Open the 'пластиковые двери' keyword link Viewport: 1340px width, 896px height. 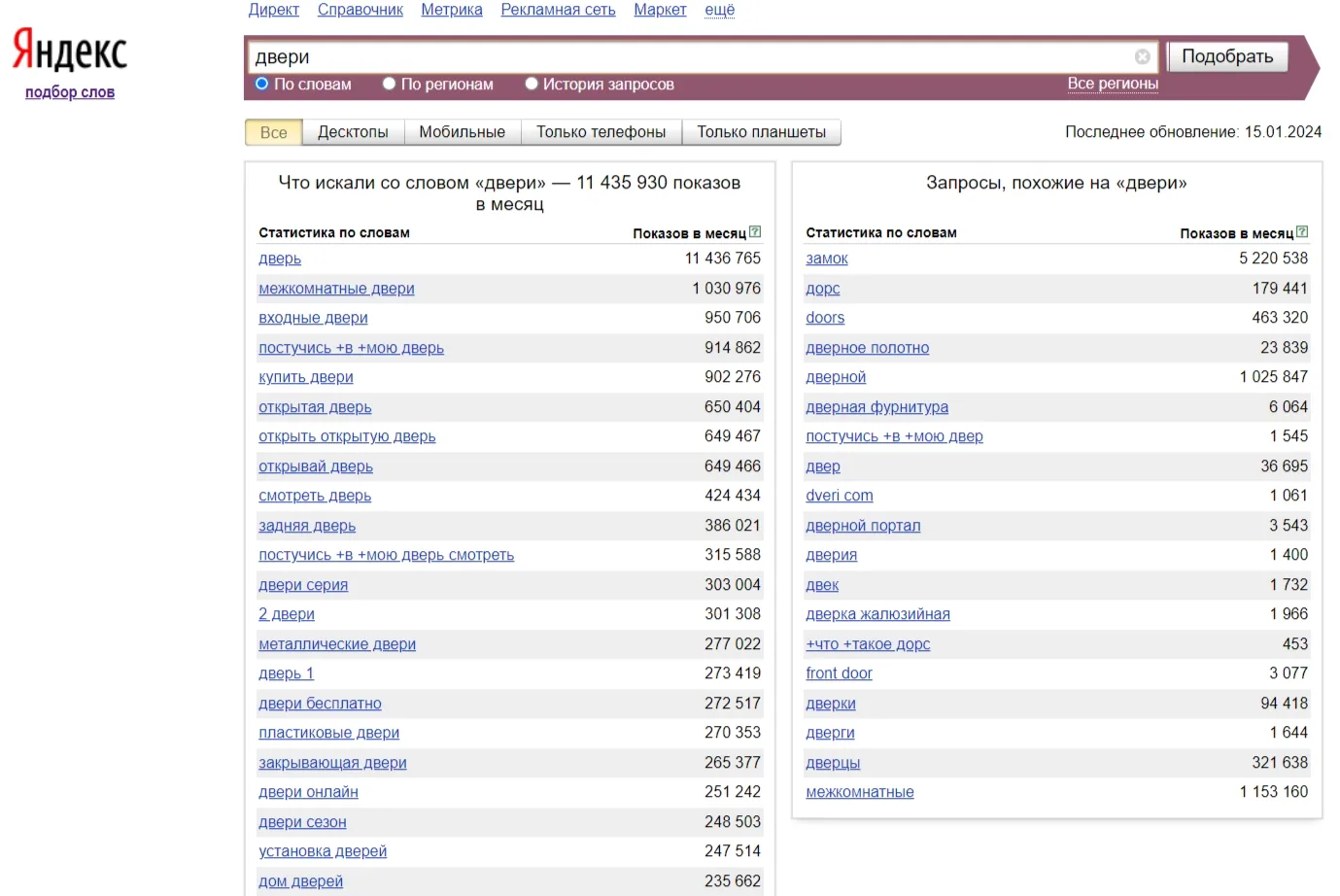click(x=329, y=733)
